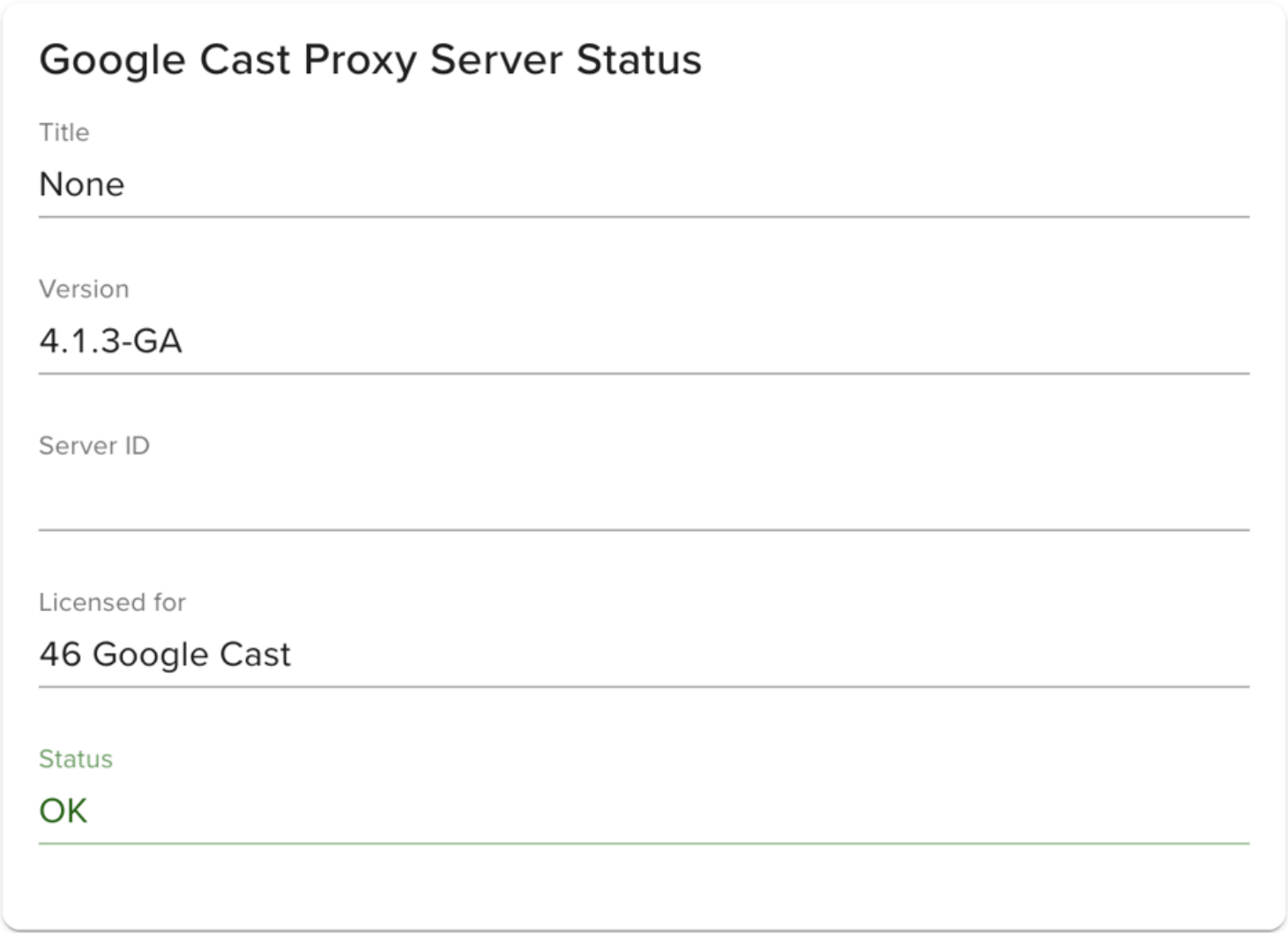
Task: Click the underline beneath the Server ID field
Action: click(x=644, y=528)
